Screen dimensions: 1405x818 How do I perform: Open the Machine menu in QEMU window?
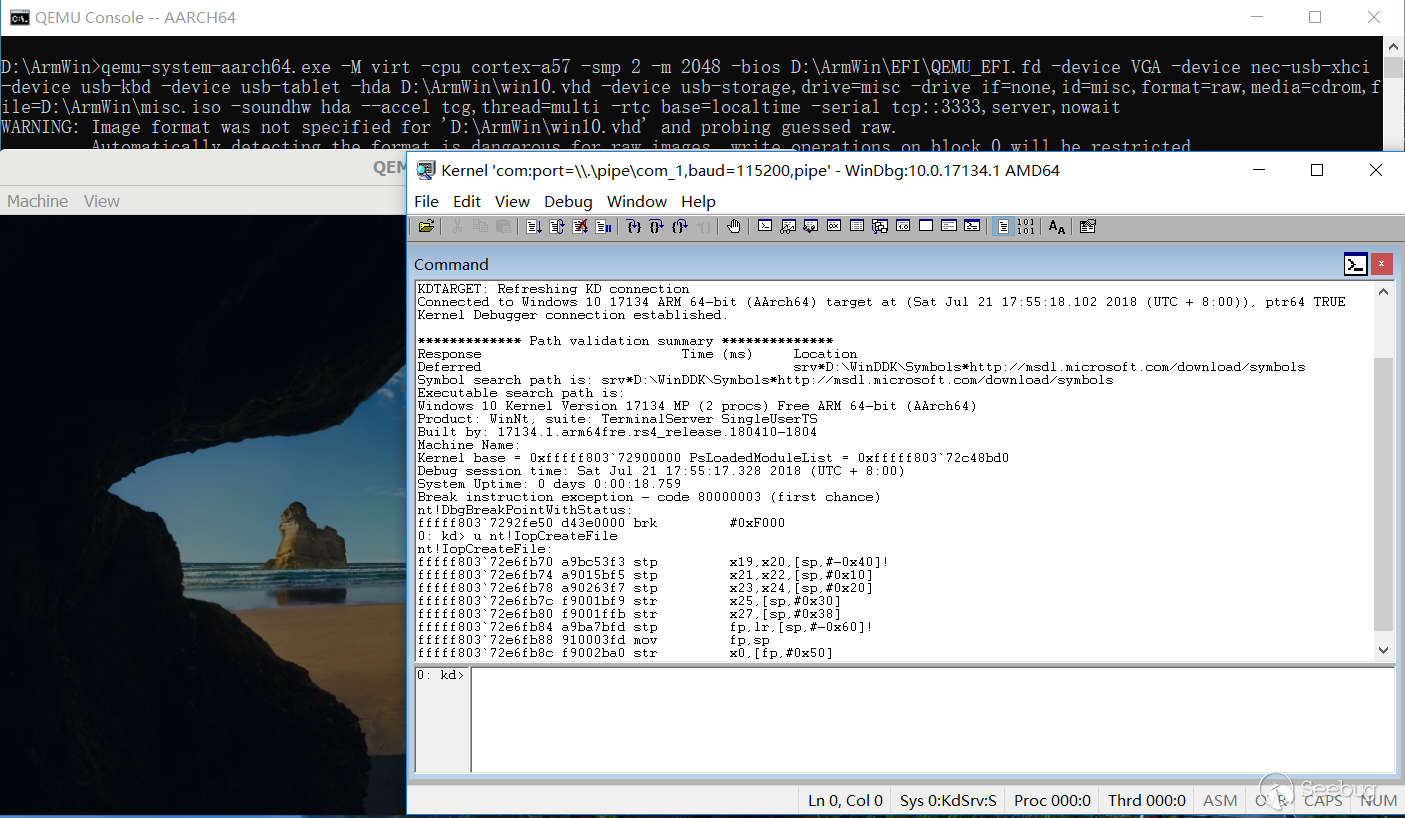pyautogui.click(x=38, y=201)
